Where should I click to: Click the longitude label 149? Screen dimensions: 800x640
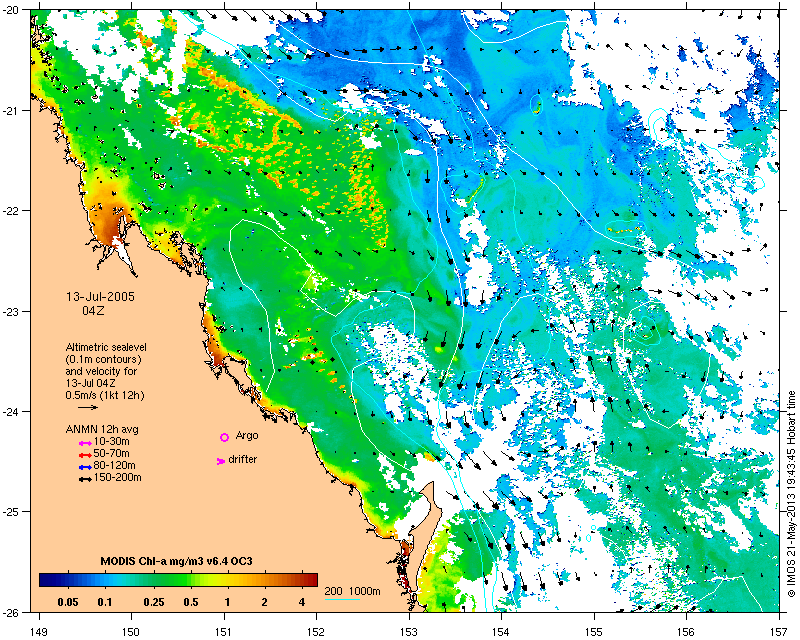(x=39, y=632)
